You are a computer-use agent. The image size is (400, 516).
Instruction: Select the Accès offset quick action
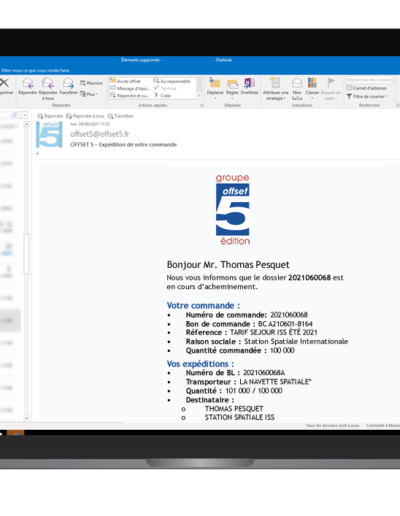(x=125, y=81)
